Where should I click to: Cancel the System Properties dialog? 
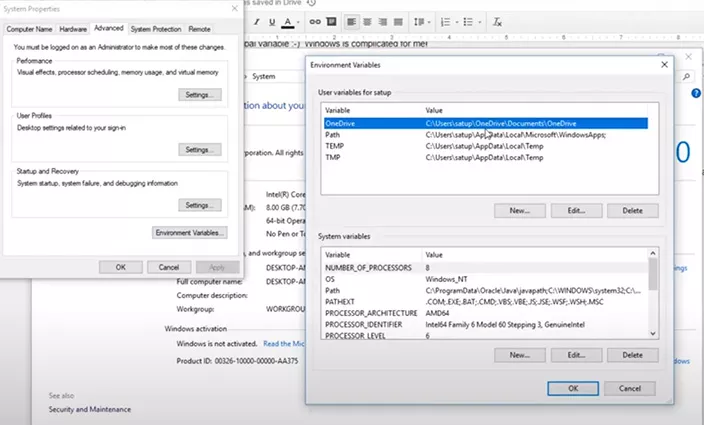[x=169, y=267]
